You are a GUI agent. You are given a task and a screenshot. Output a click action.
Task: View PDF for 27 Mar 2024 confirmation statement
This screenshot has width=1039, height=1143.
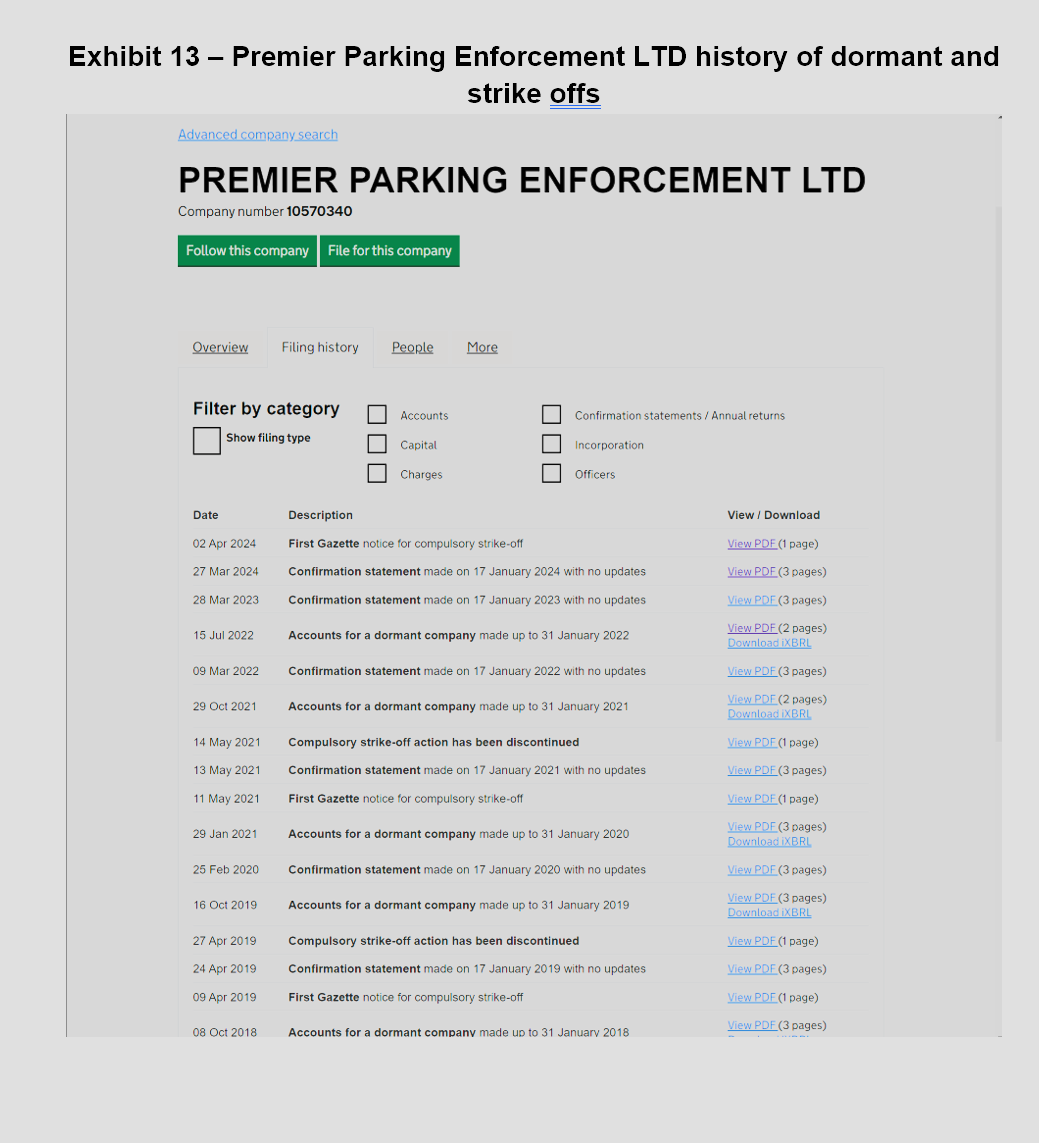[752, 572]
